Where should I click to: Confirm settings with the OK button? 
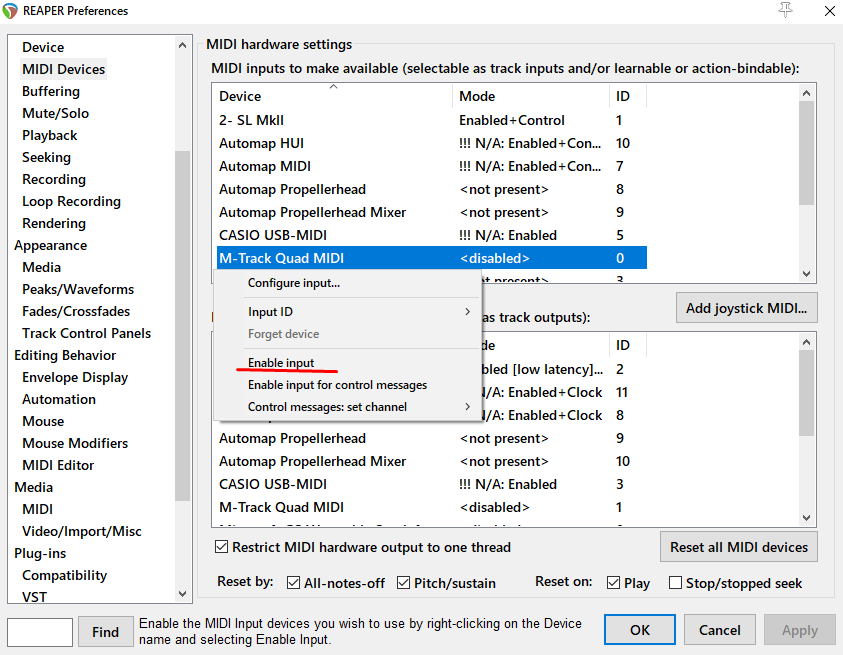coord(640,630)
